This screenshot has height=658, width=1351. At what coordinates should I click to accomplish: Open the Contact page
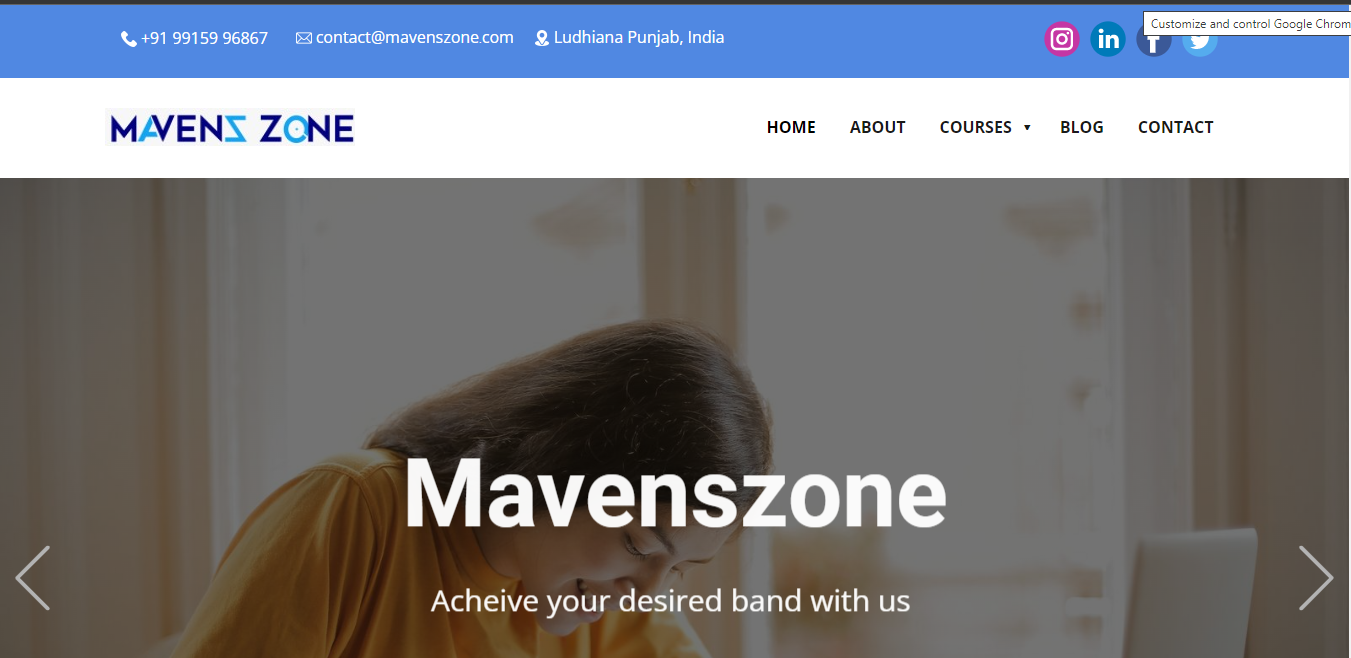pyautogui.click(x=1176, y=127)
